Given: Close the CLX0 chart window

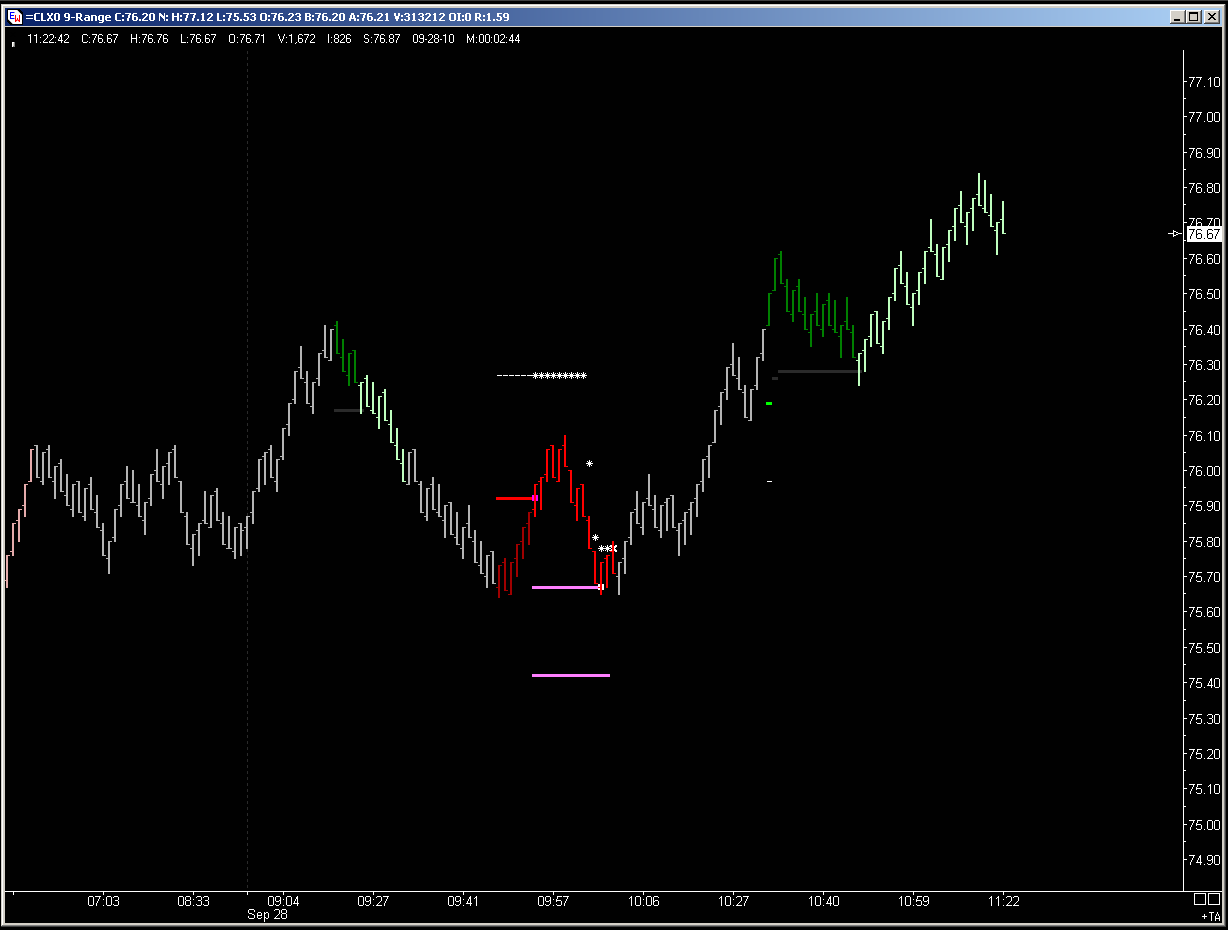Looking at the screenshot, I should click(x=1211, y=17).
